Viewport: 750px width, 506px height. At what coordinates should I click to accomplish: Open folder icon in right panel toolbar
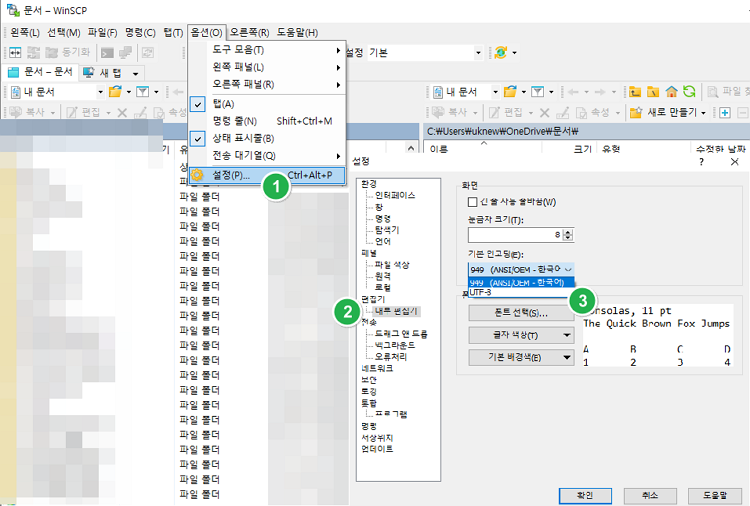510,91
